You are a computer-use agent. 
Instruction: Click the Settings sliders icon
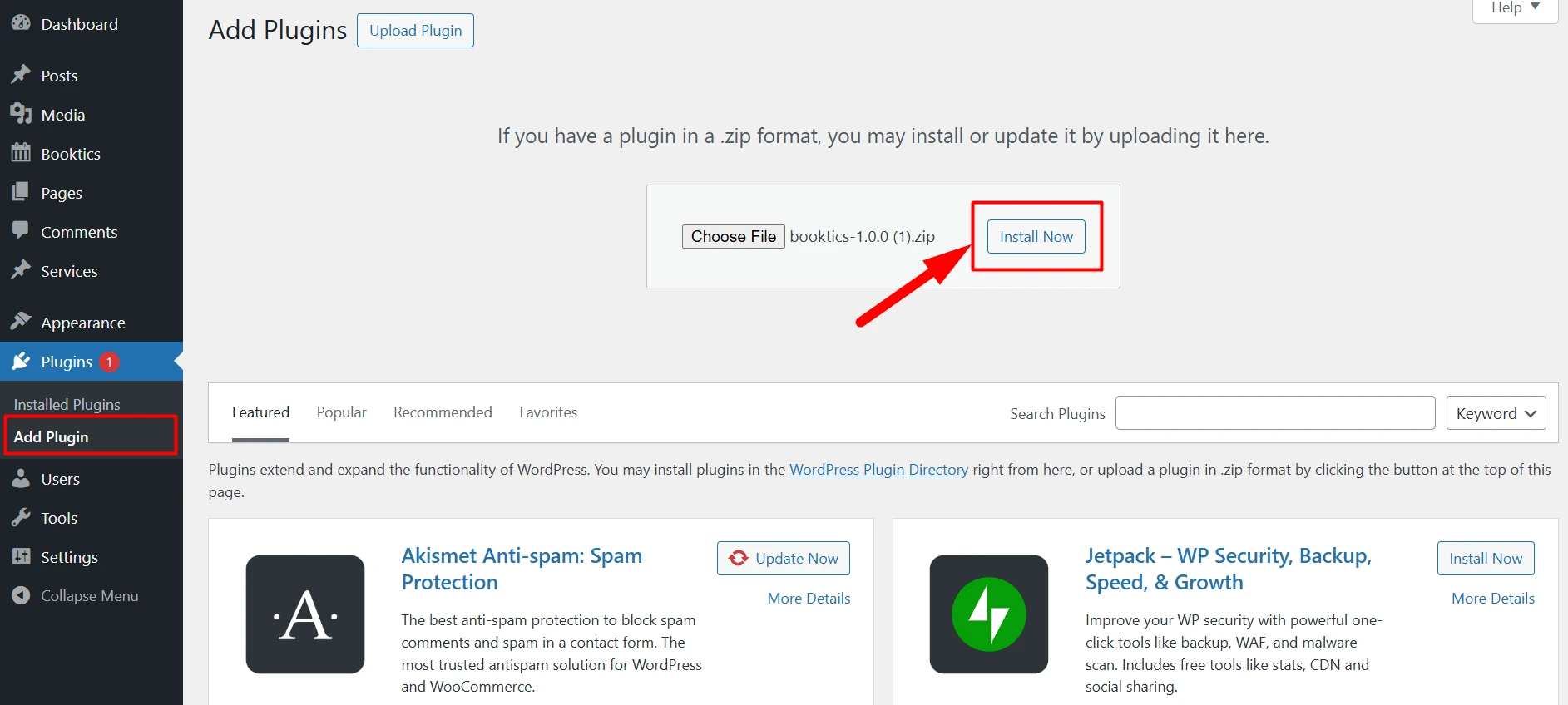pos(21,557)
